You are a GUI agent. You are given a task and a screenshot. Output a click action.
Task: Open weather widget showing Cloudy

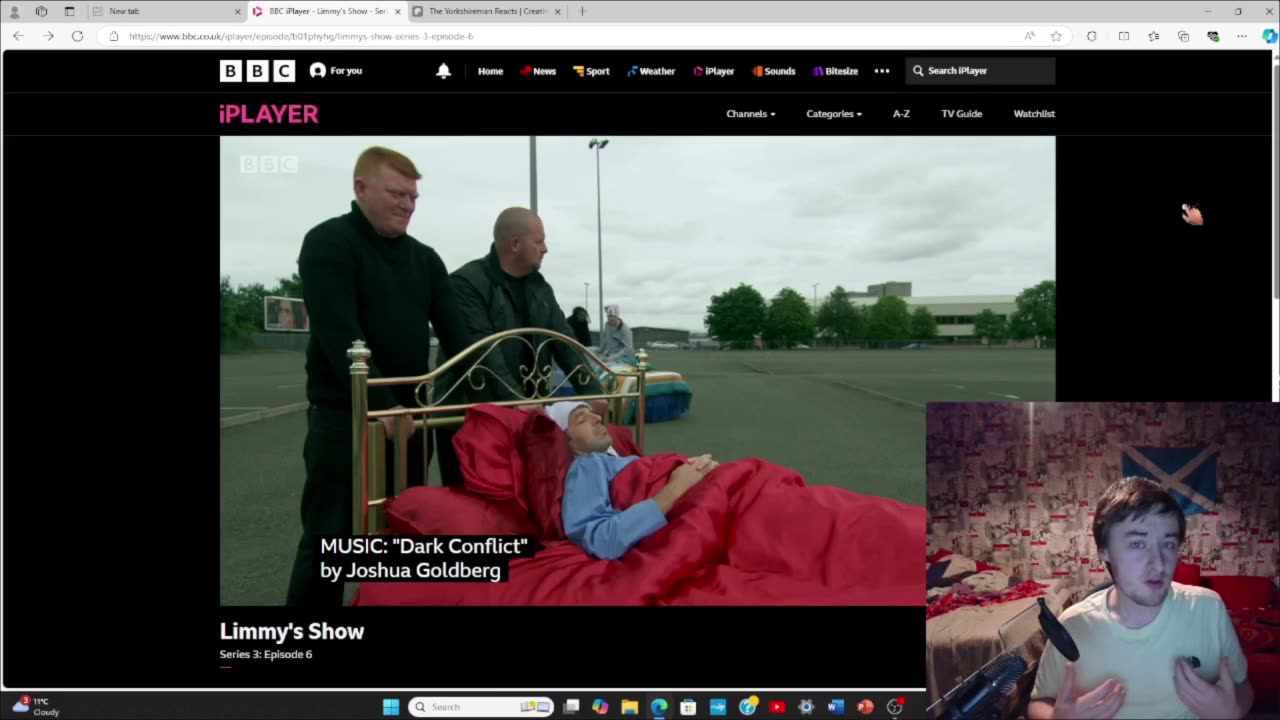click(x=36, y=706)
